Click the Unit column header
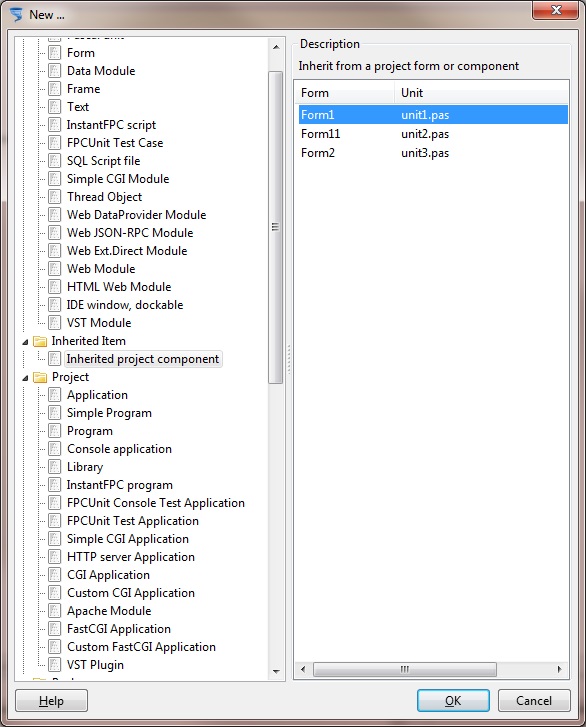 (482, 93)
